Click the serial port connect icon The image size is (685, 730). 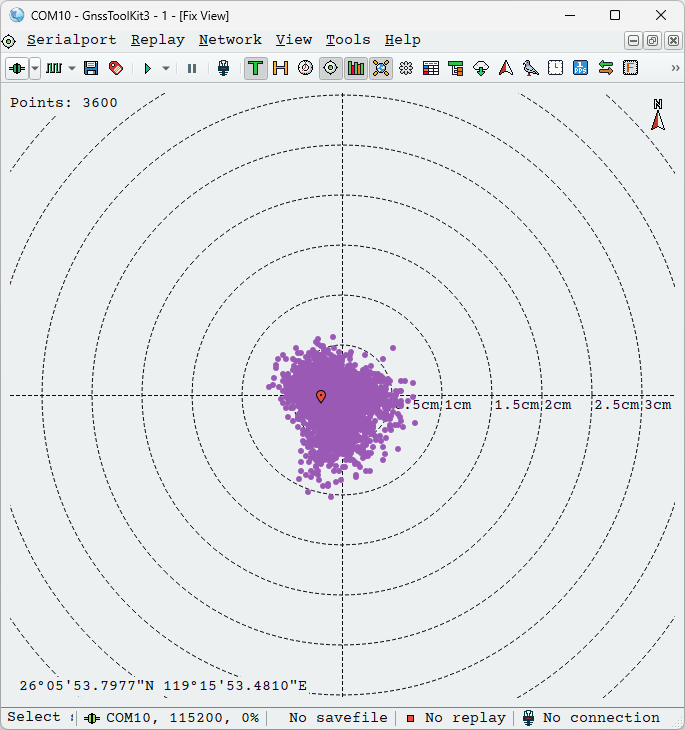(17, 68)
